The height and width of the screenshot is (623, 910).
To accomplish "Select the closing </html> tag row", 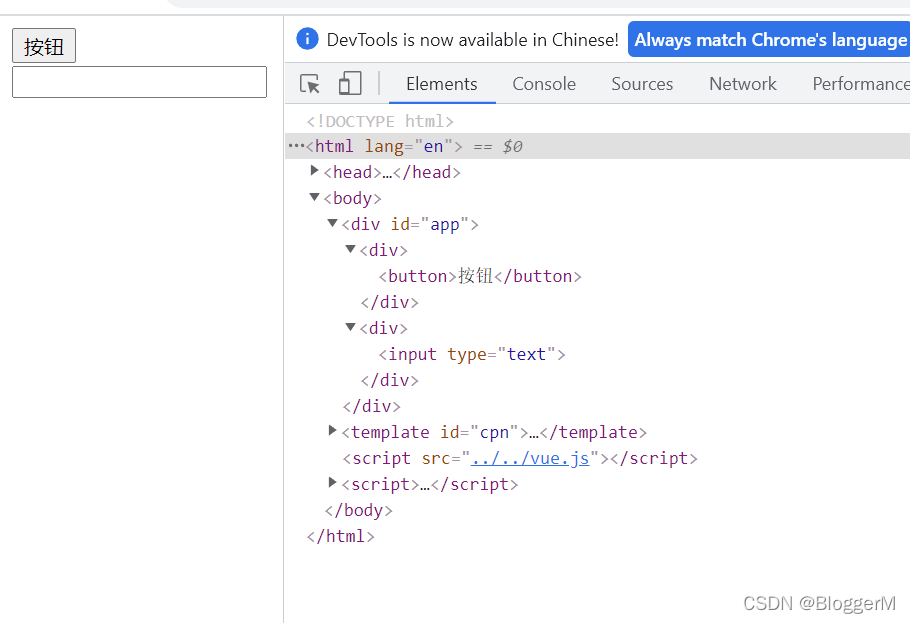I will pyautogui.click(x=341, y=536).
